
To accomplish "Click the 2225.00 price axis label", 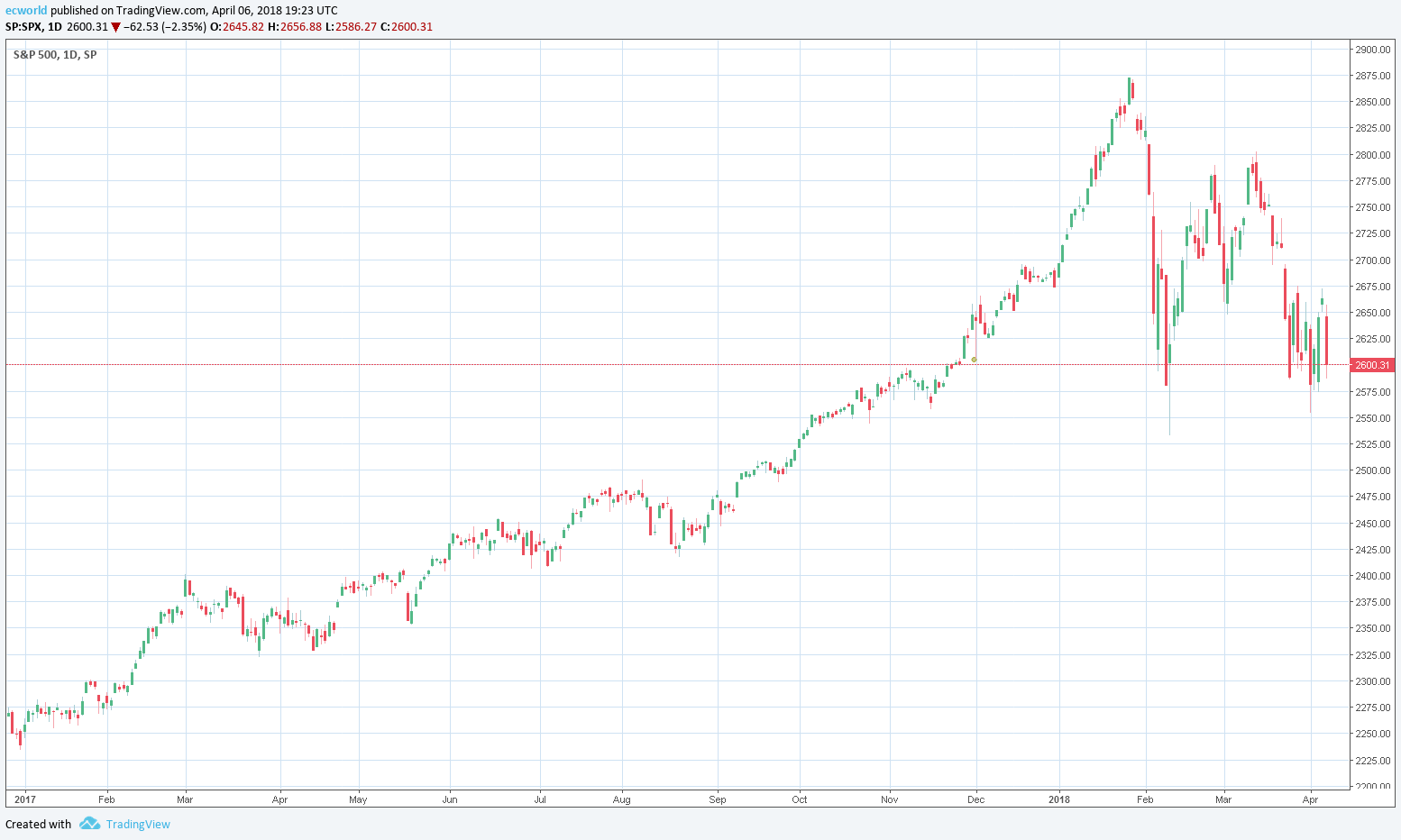I will (1373, 761).
